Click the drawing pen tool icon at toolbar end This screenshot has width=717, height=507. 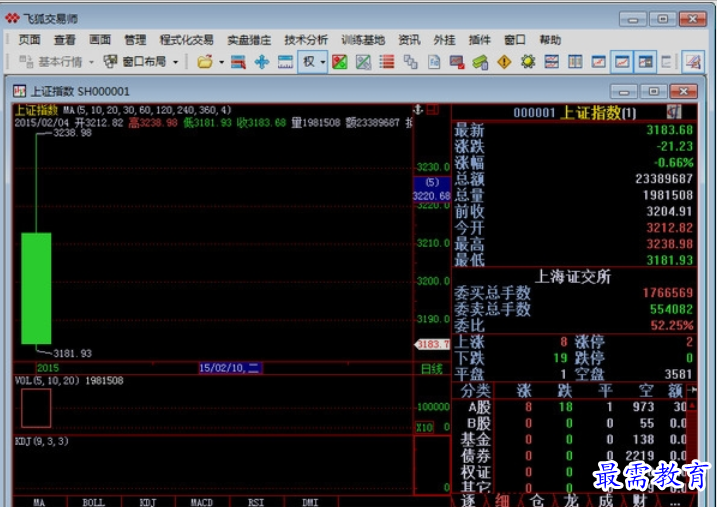[x=693, y=62]
